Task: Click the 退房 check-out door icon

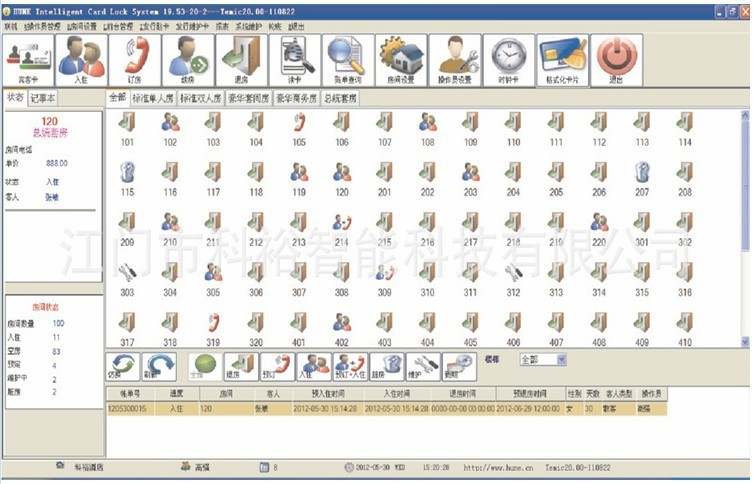Action: 241,60
